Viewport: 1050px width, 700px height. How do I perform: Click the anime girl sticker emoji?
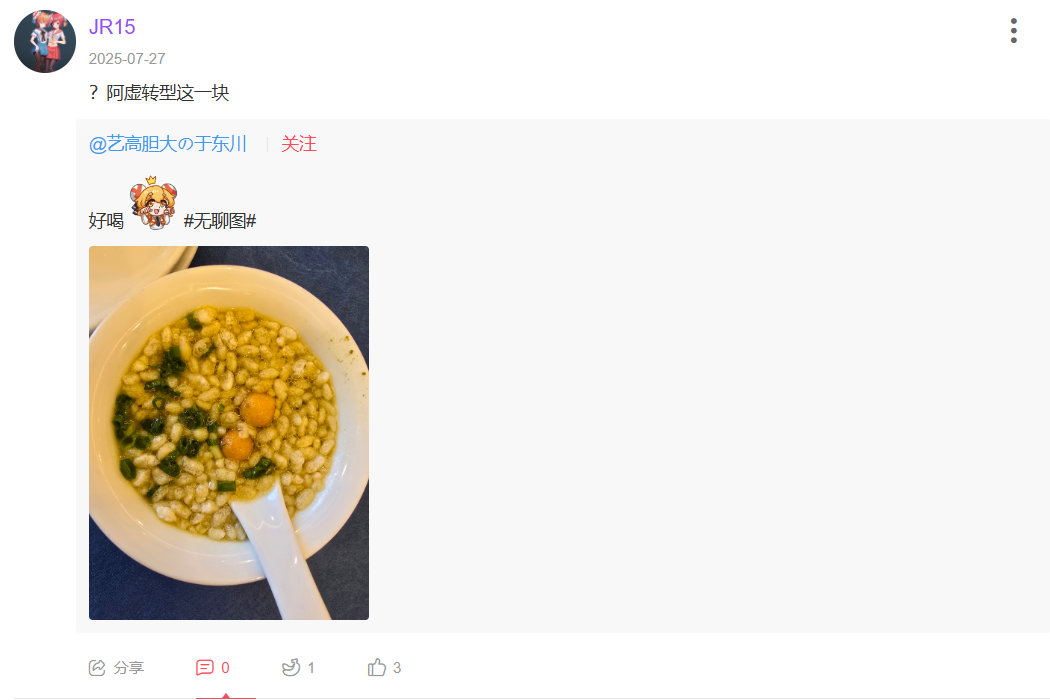pos(153,203)
